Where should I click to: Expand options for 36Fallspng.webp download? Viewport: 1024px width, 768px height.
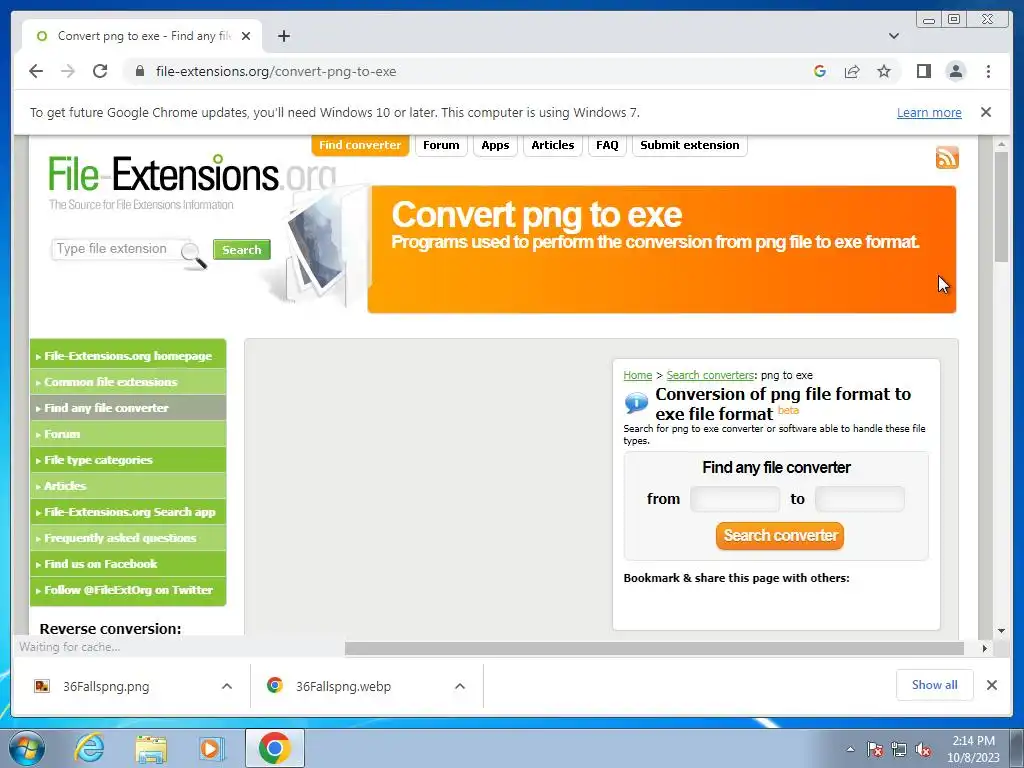pyautogui.click(x=460, y=686)
